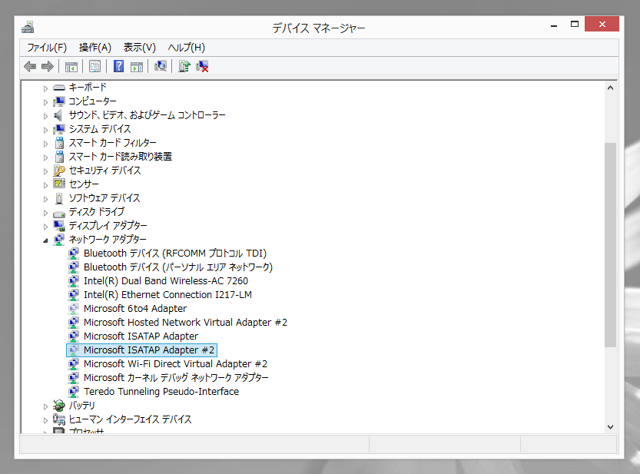The width and height of the screenshot is (640, 474).
Task: Click the セキュリティ デバイス key icon
Action: point(59,171)
